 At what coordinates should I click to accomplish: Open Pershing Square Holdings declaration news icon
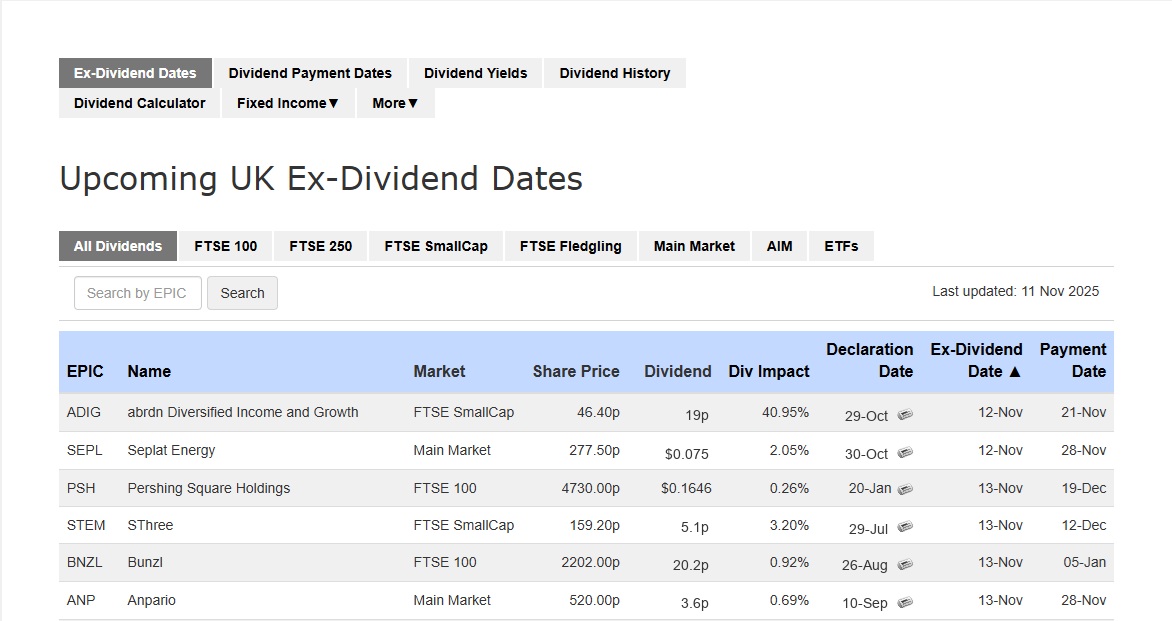[904, 490]
